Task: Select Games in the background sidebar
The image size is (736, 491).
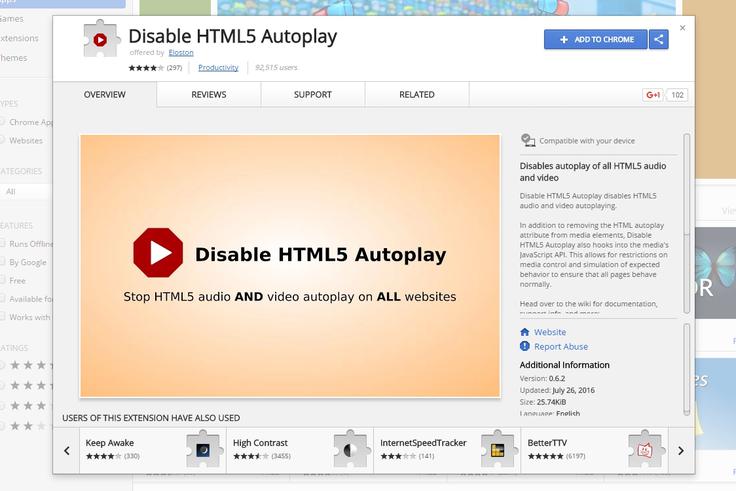Action: tap(12, 19)
